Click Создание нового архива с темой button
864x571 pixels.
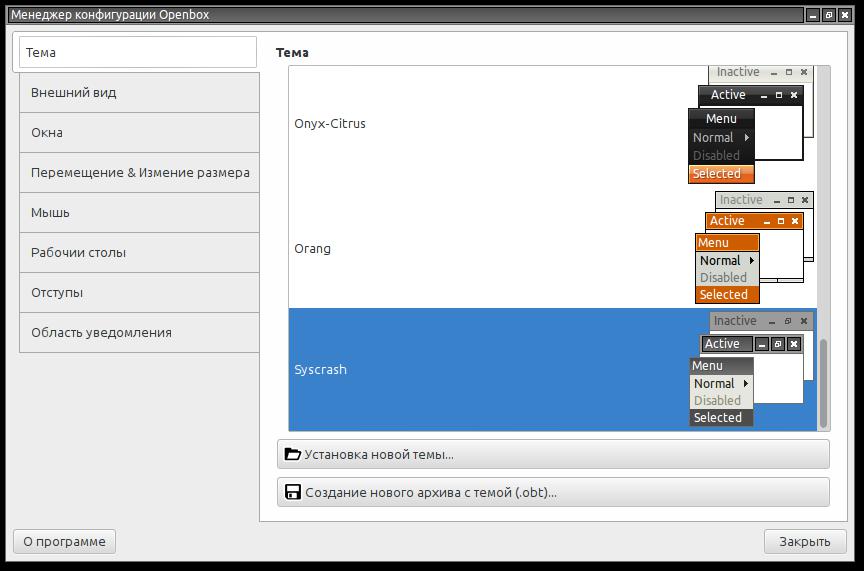tap(553, 492)
